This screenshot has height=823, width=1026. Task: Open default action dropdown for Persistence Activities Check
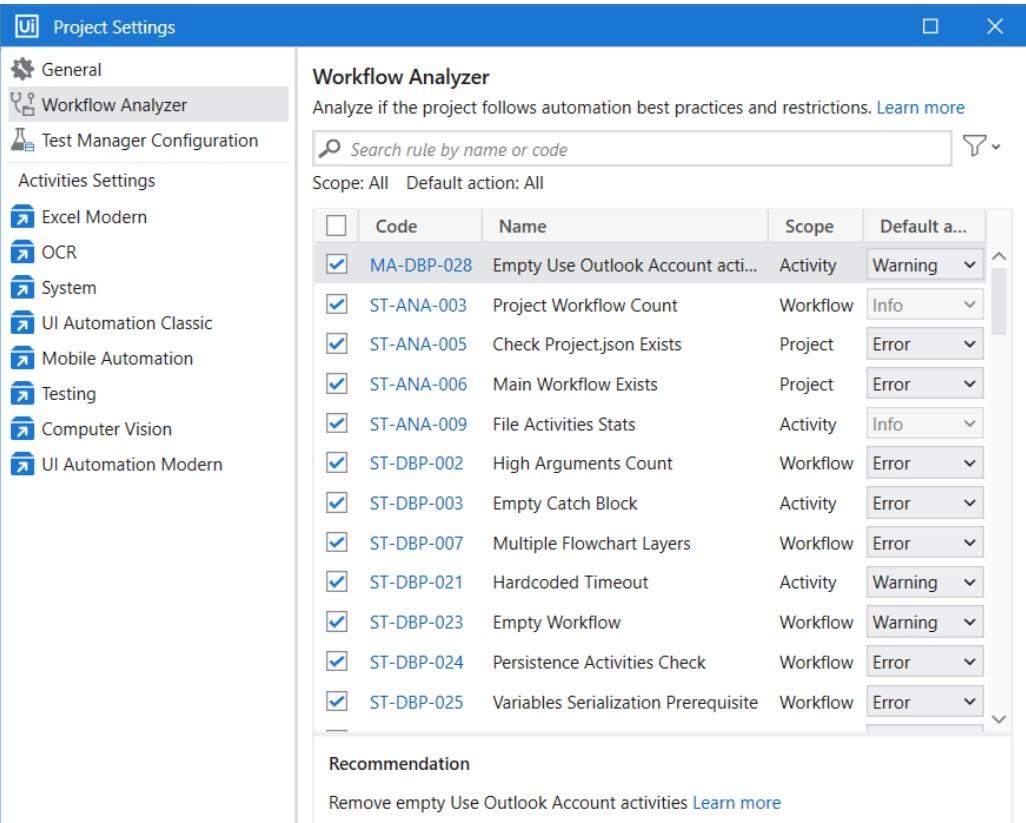(x=925, y=662)
